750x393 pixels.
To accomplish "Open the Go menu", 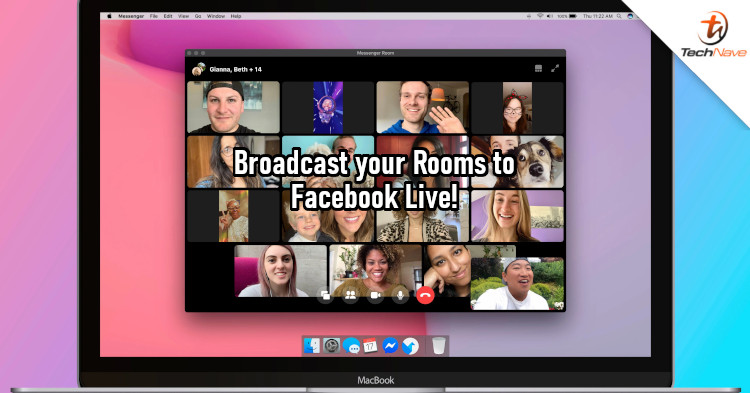I will (x=198, y=16).
